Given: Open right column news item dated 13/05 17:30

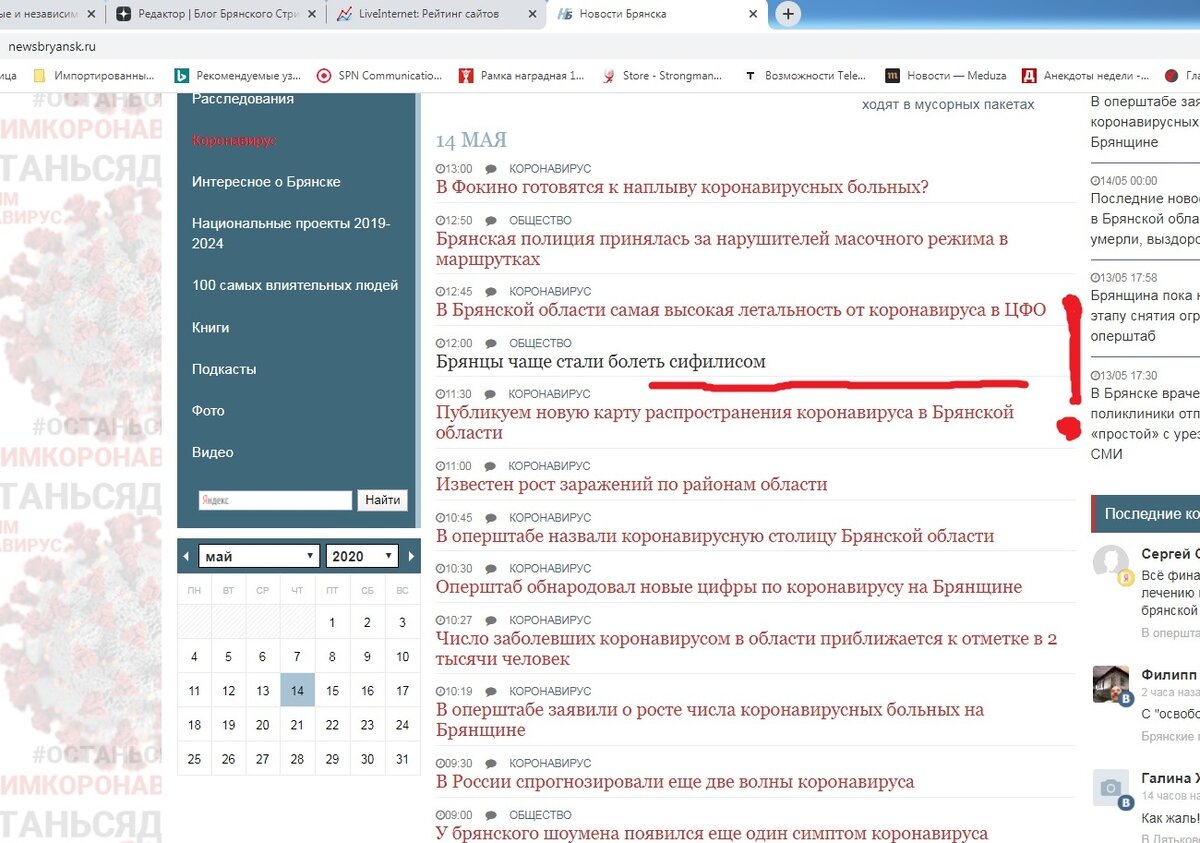Looking at the screenshot, I should click(x=1145, y=424).
